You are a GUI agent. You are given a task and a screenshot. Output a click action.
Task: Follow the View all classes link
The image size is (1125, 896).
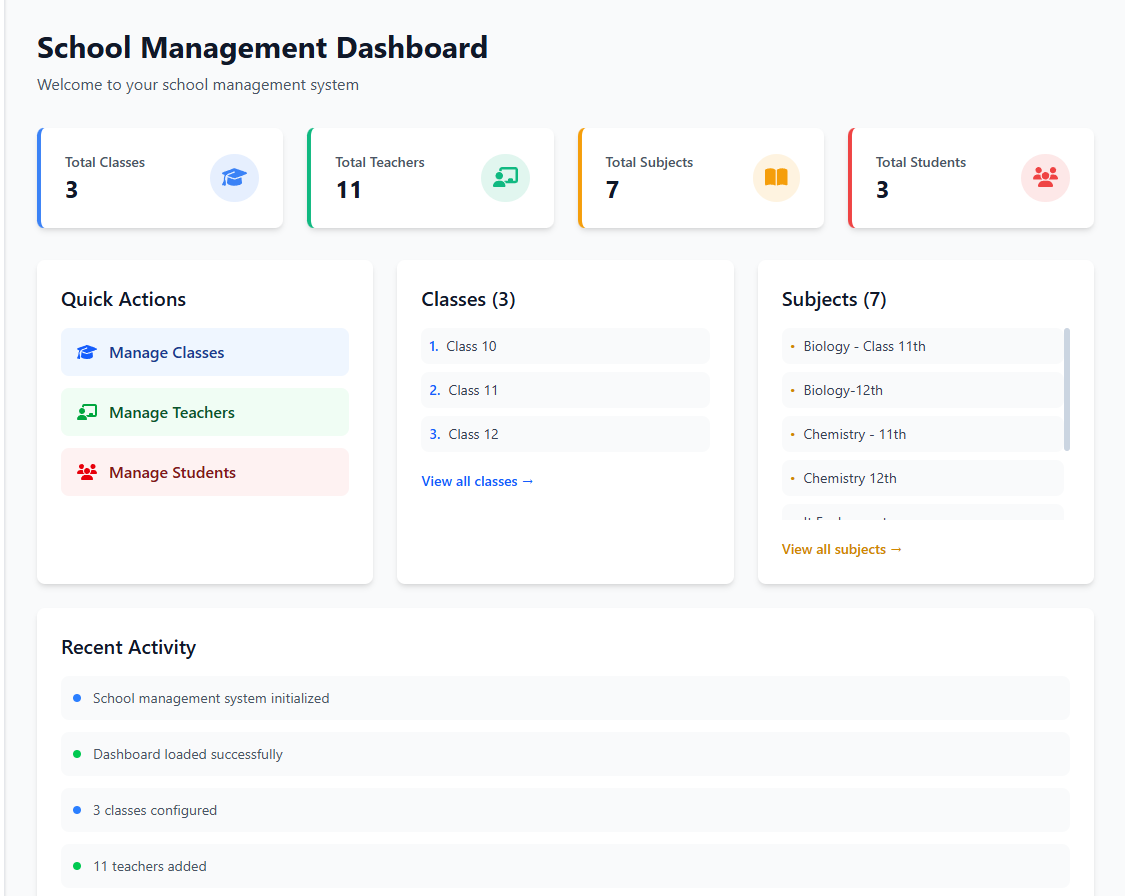477,481
